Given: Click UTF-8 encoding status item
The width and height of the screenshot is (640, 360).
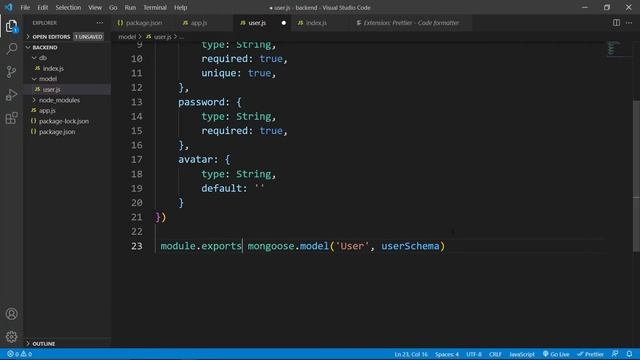Looking at the screenshot, I should coord(474,354).
